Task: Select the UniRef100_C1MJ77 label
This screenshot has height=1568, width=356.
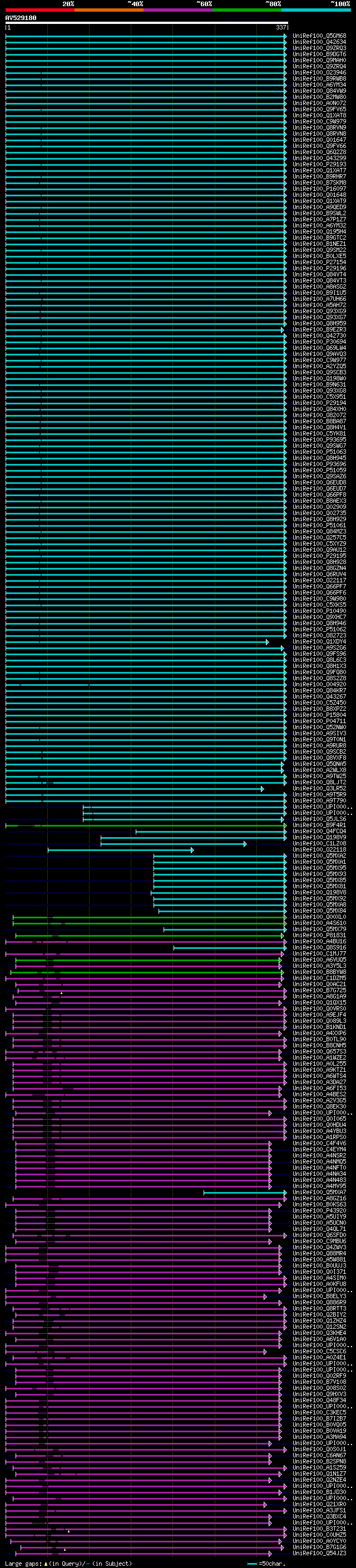Action: [x=319, y=953]
